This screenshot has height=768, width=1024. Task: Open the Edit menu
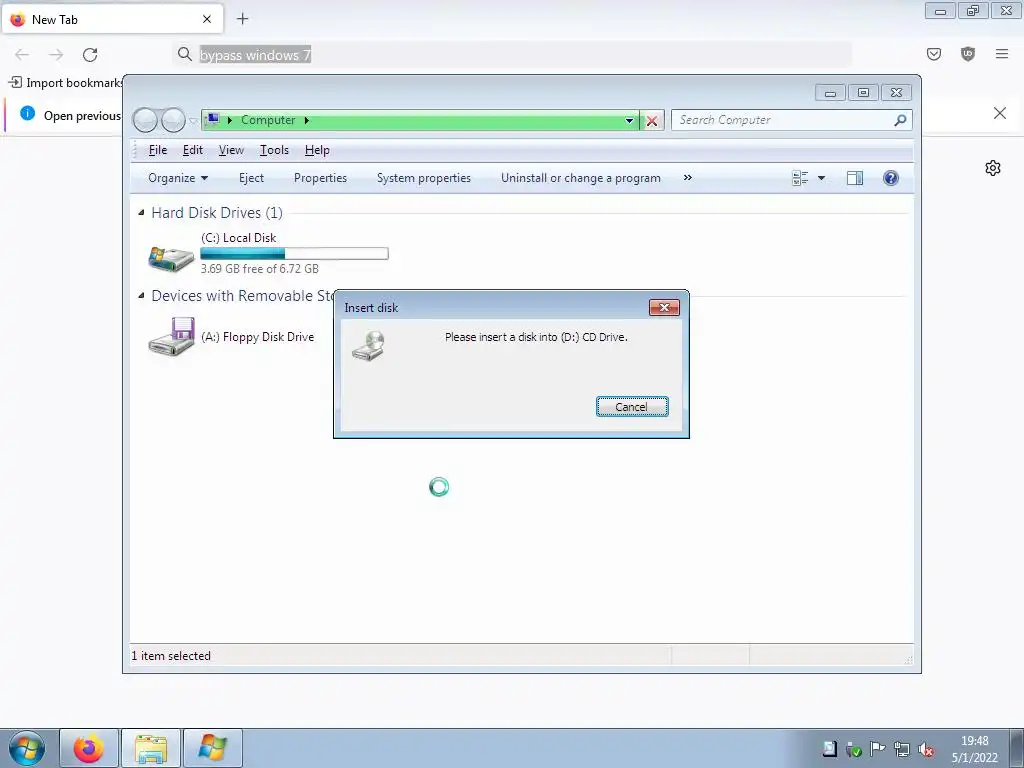pyautogui.click(x=193, y=150)
